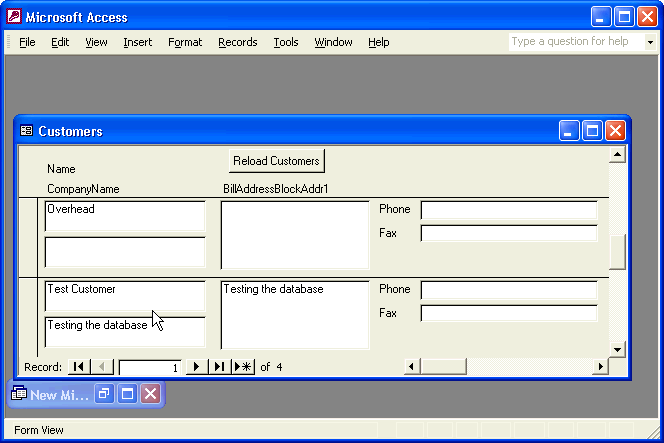Restore the minimized New Mi... window
664x443 pixels.
[104, 394]
